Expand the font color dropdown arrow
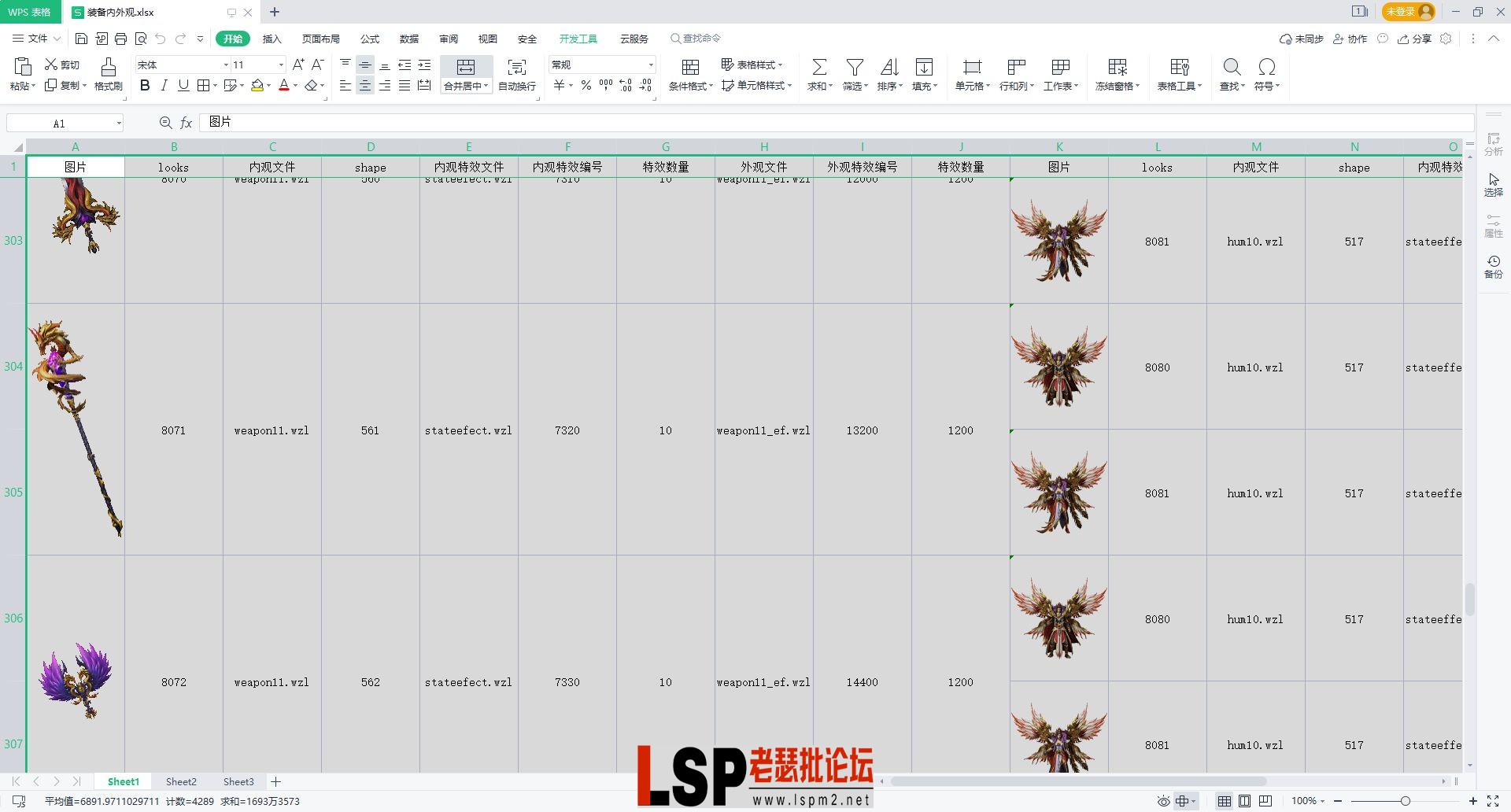This screenshot has height=812, width=1511. click(x=296, y=85)
